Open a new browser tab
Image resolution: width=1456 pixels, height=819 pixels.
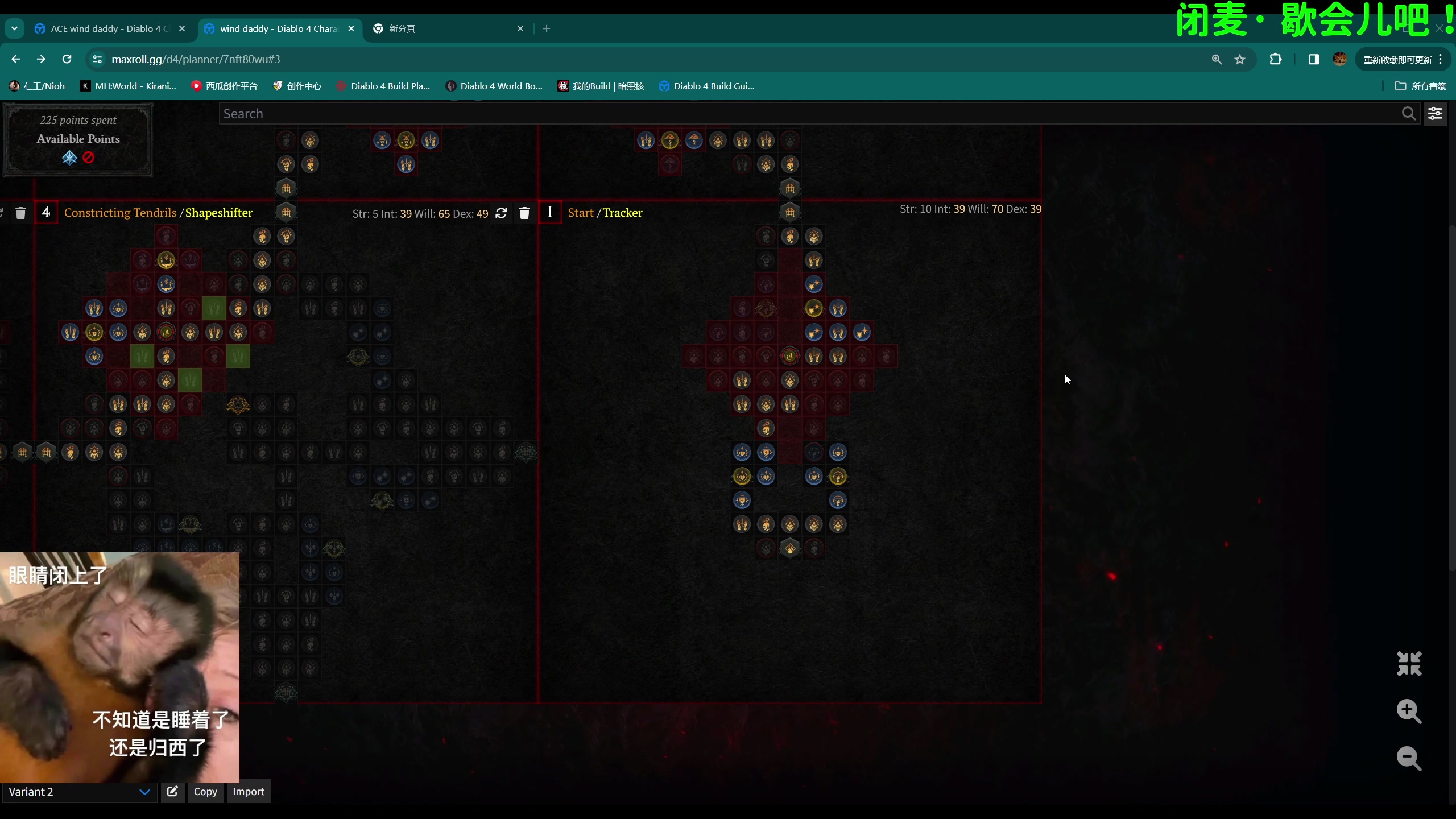pyautogui.click(x=547, y=28)
